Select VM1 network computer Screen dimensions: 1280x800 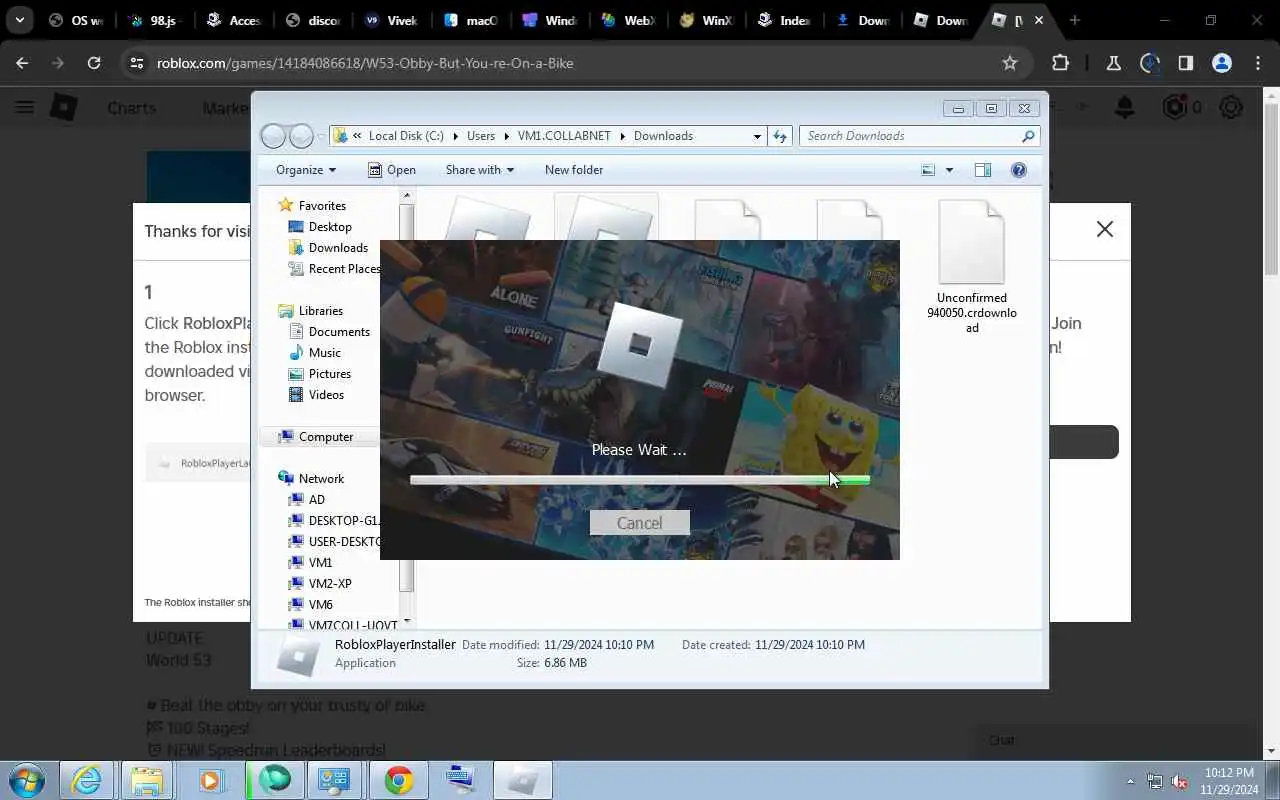[320, 563]
